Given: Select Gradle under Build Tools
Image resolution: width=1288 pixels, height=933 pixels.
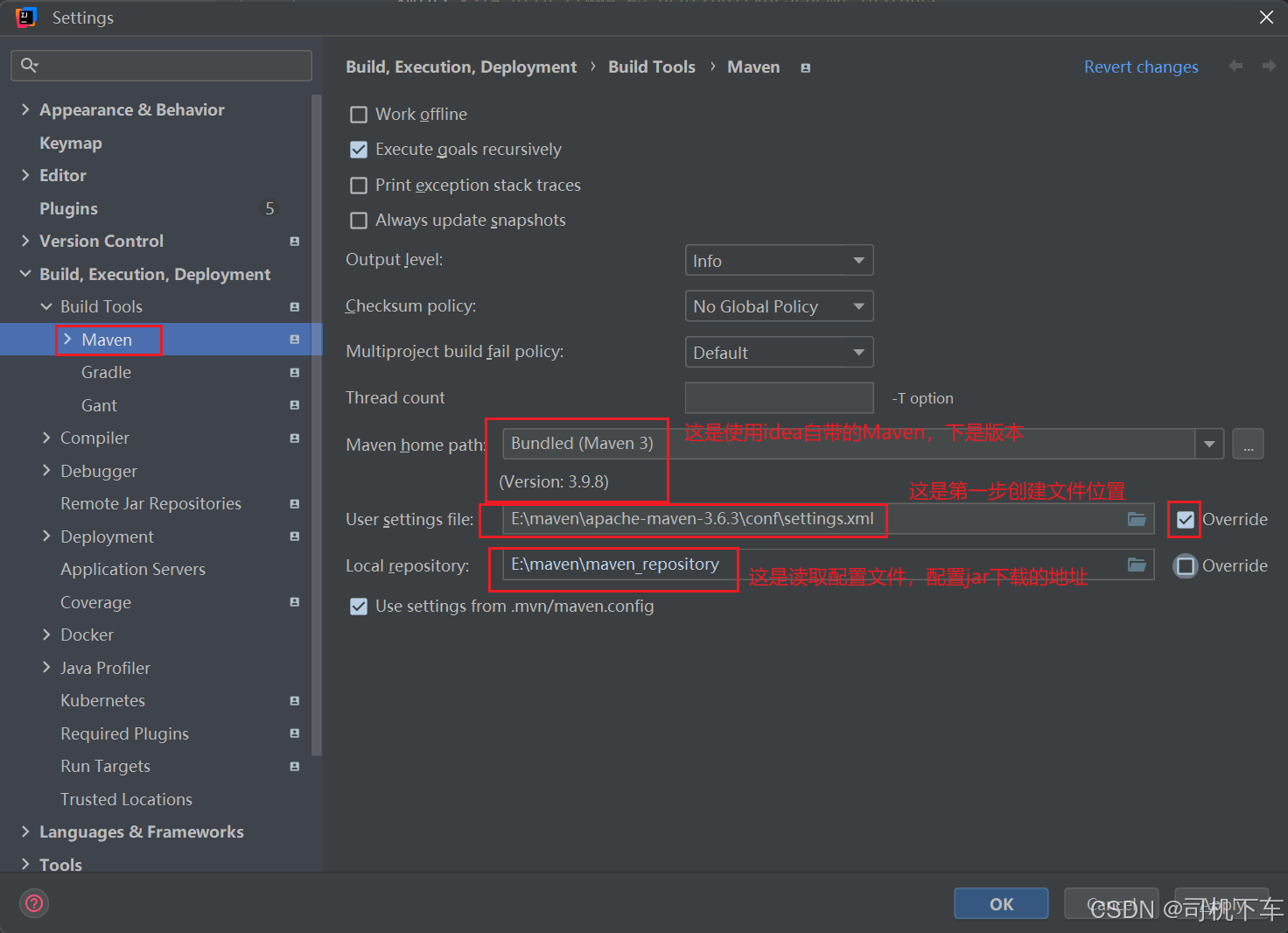Looking at the screenshot, I should coord(106,372).
